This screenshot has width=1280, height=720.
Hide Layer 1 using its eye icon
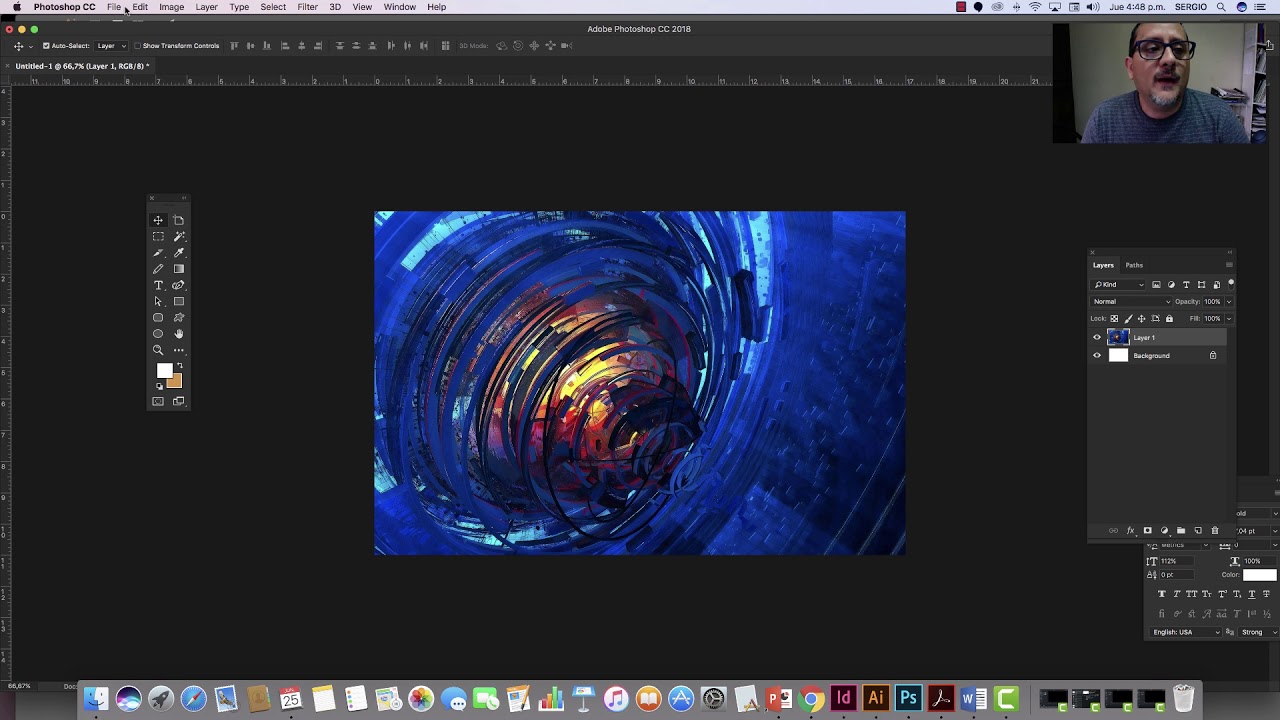click(x=1097, y=337)
